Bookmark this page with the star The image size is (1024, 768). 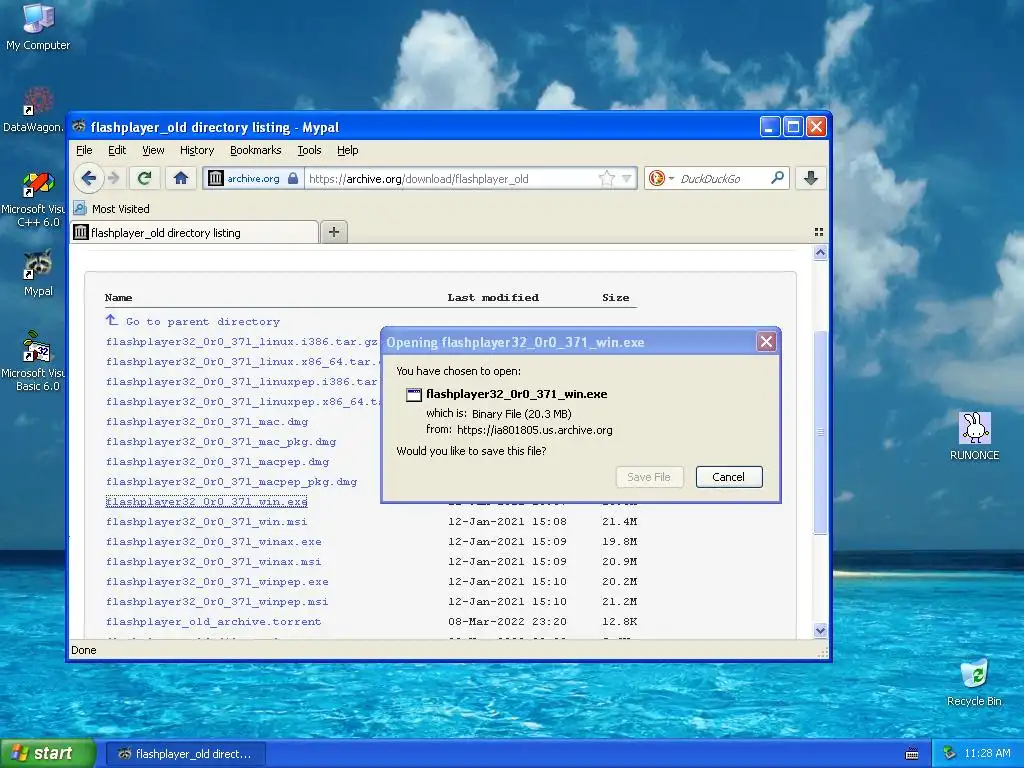[x=607, y=178]
